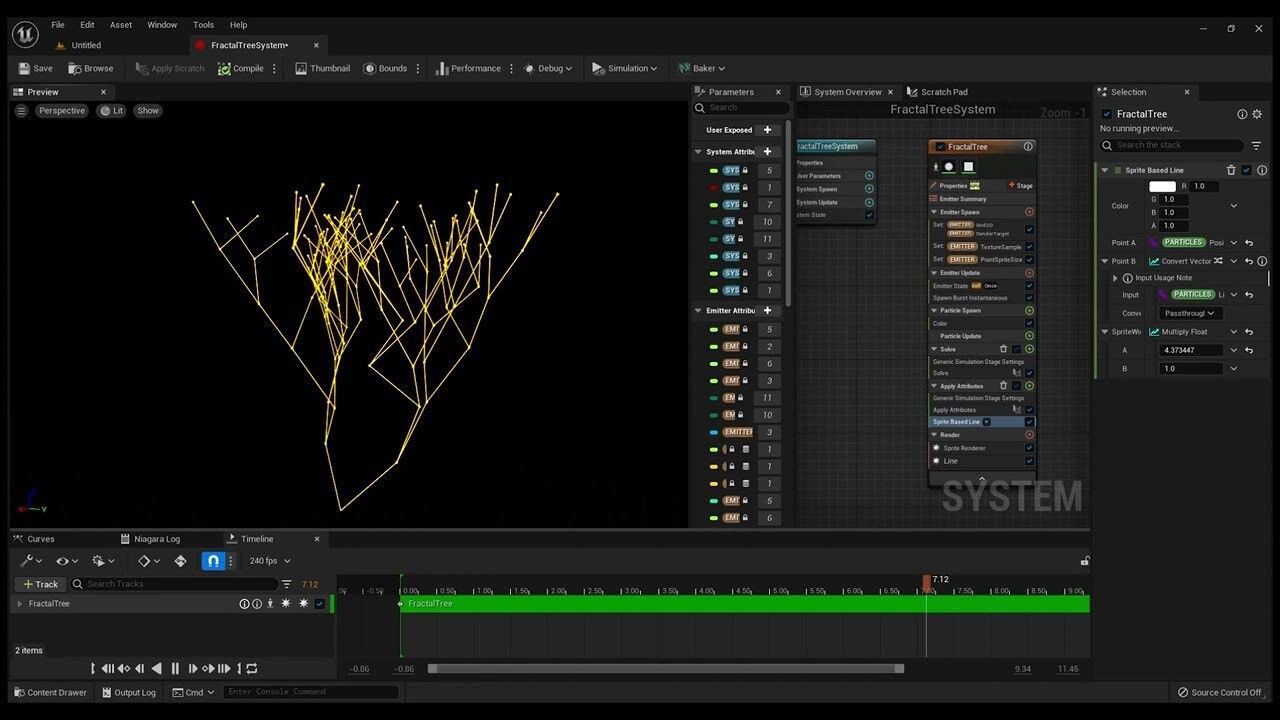1280x720 pixels.
Task: Click the Show button in the preview viewport
Action: pos(147,110)
